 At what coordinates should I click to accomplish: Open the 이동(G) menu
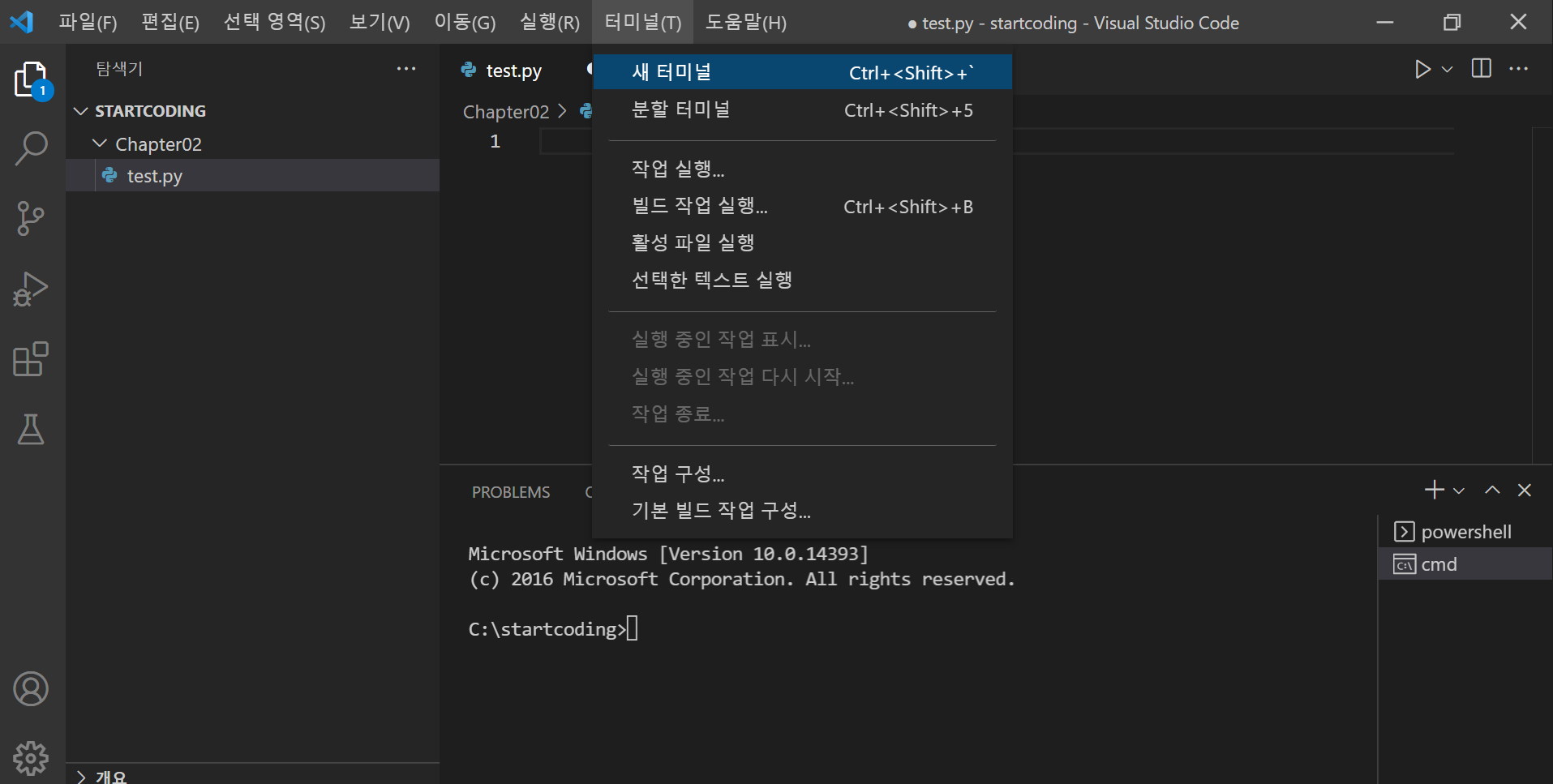click(x=465, y=22)
